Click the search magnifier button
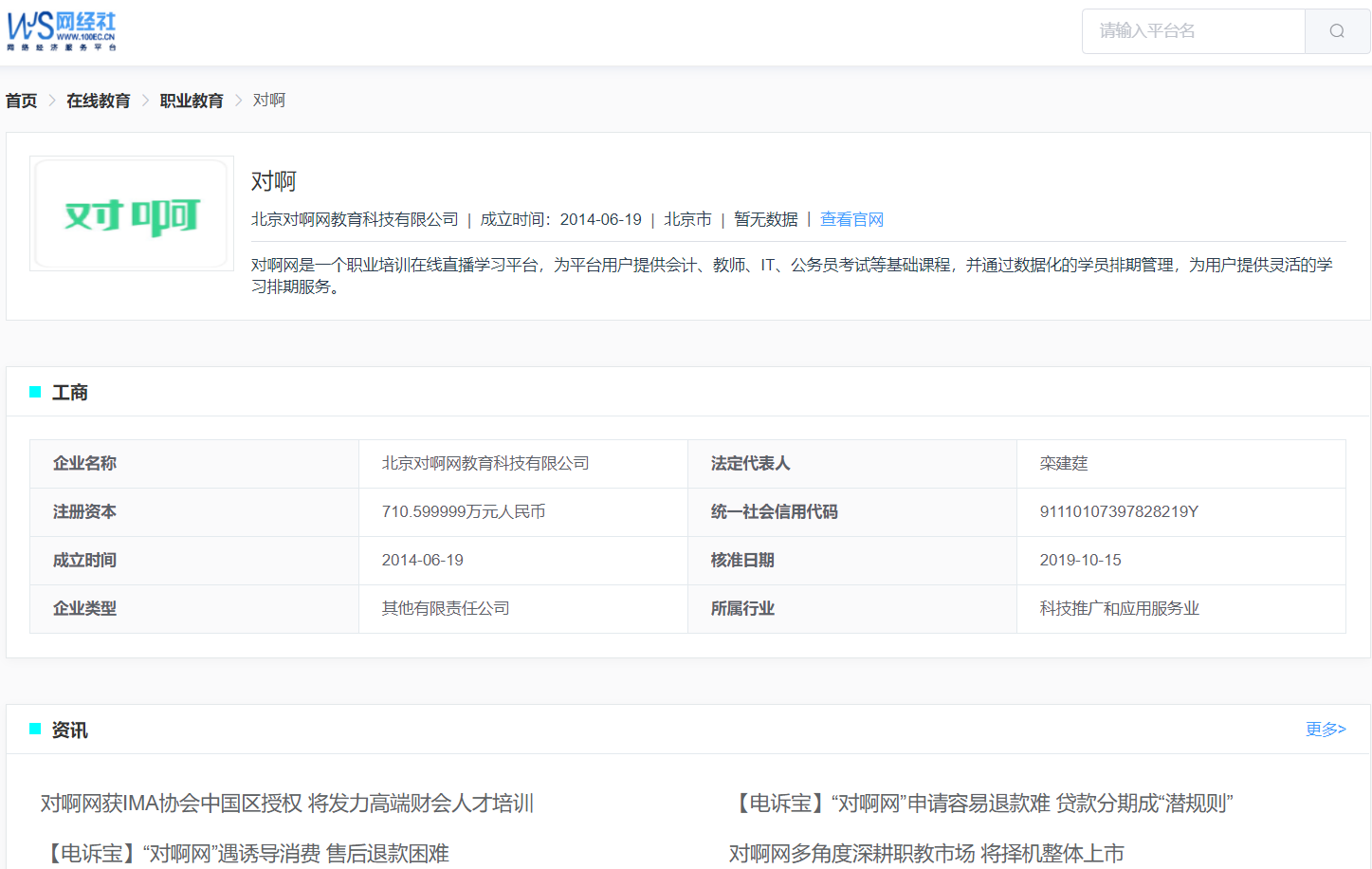This screenshot has height=869, width=1372. [1337, 31]
